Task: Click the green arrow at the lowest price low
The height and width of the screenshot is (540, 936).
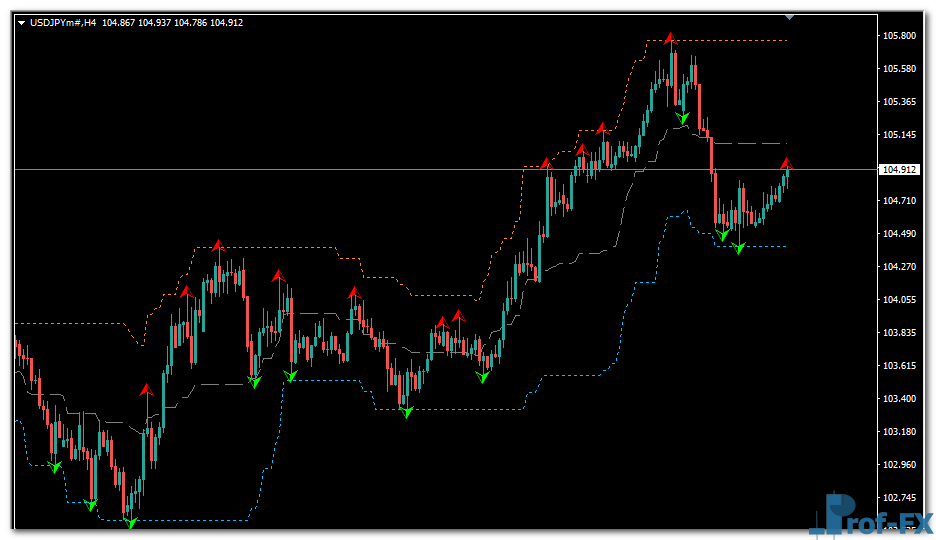Action: point(130,522)
